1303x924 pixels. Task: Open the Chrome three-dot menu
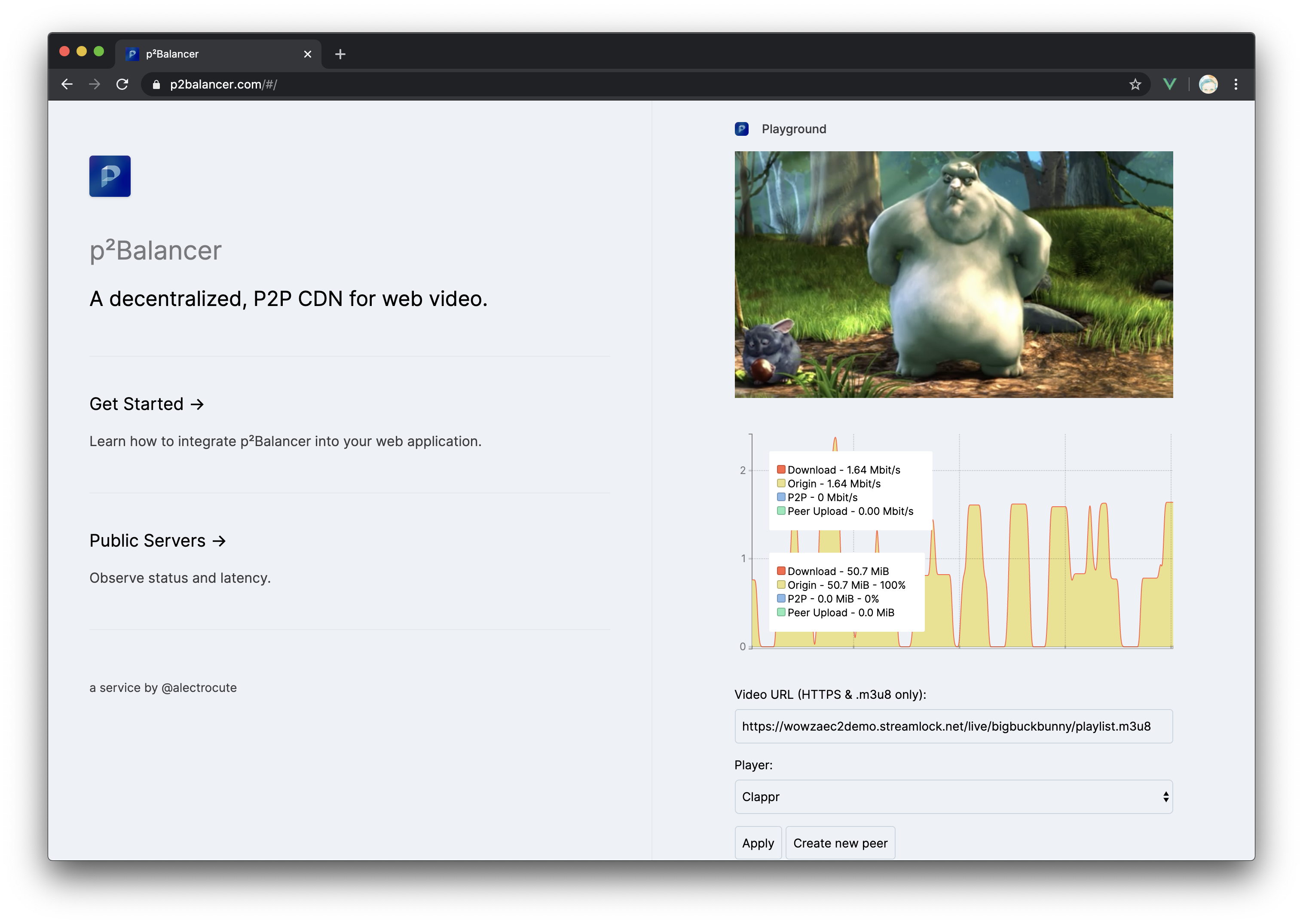pos(1235,84)
